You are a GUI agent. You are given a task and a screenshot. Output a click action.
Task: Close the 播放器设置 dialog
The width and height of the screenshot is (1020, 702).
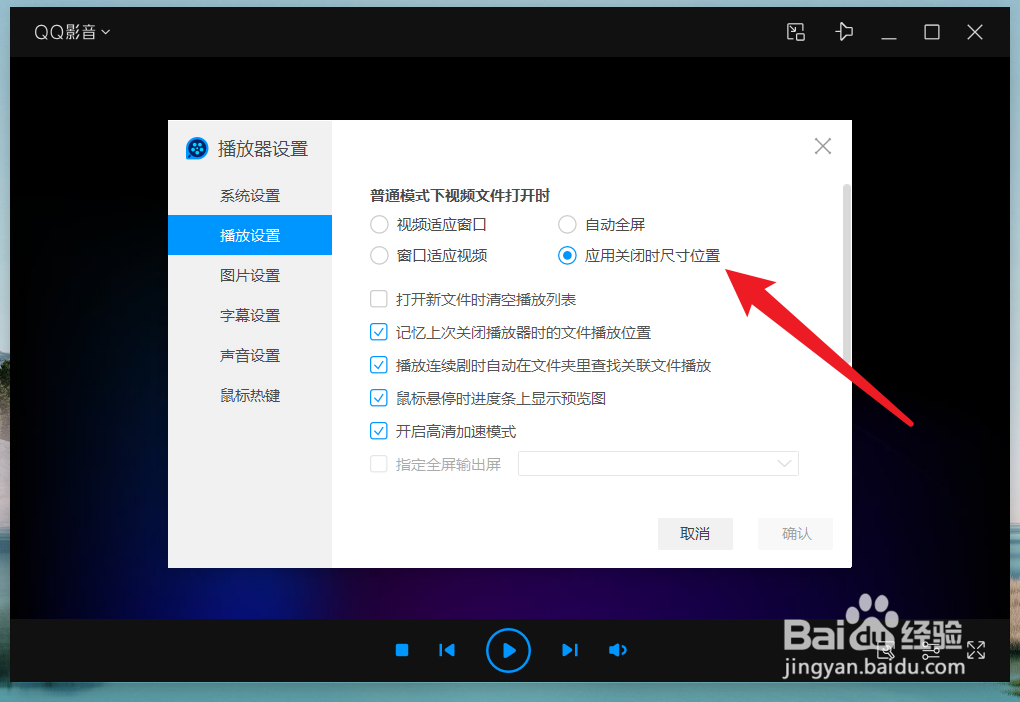click(x=823, y=146)
